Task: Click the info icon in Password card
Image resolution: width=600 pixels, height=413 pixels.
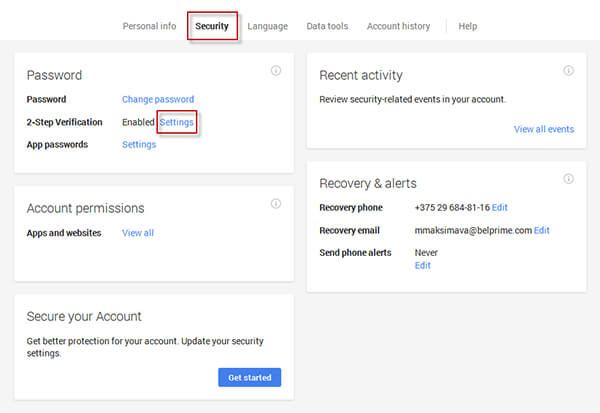Action: click(276, 70)
